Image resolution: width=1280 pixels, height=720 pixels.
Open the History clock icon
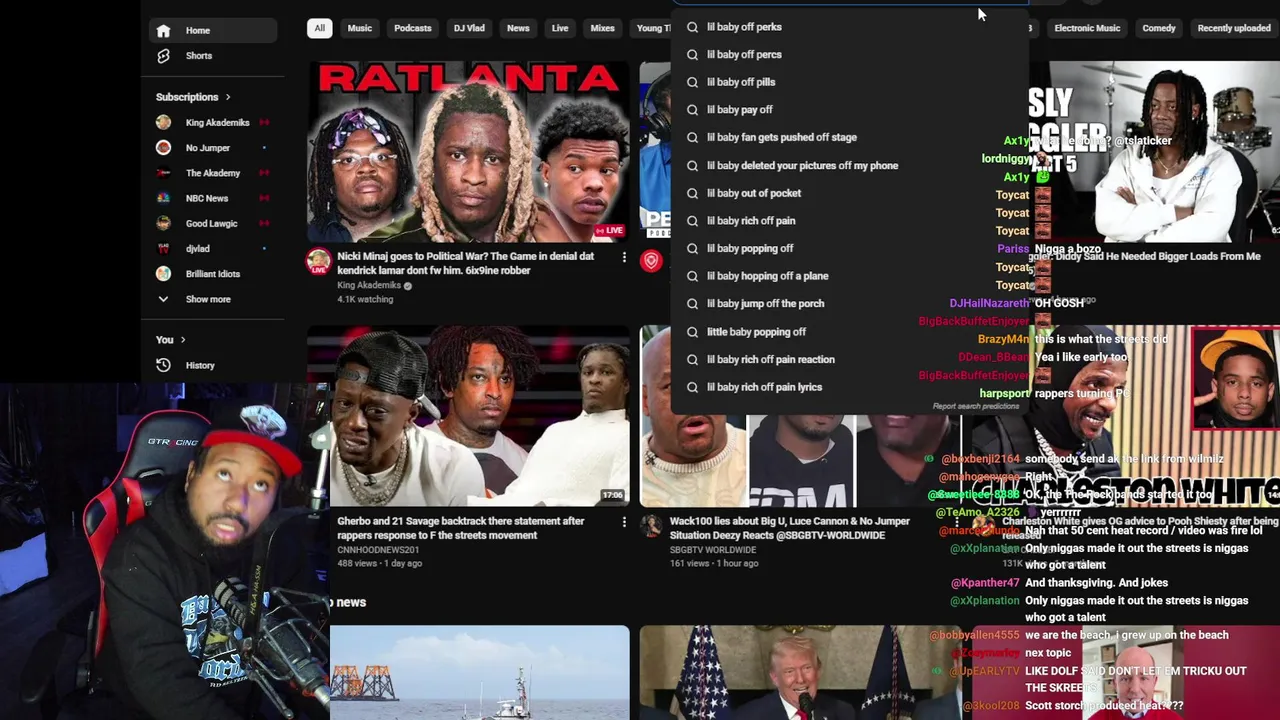(x=164, y=365)
